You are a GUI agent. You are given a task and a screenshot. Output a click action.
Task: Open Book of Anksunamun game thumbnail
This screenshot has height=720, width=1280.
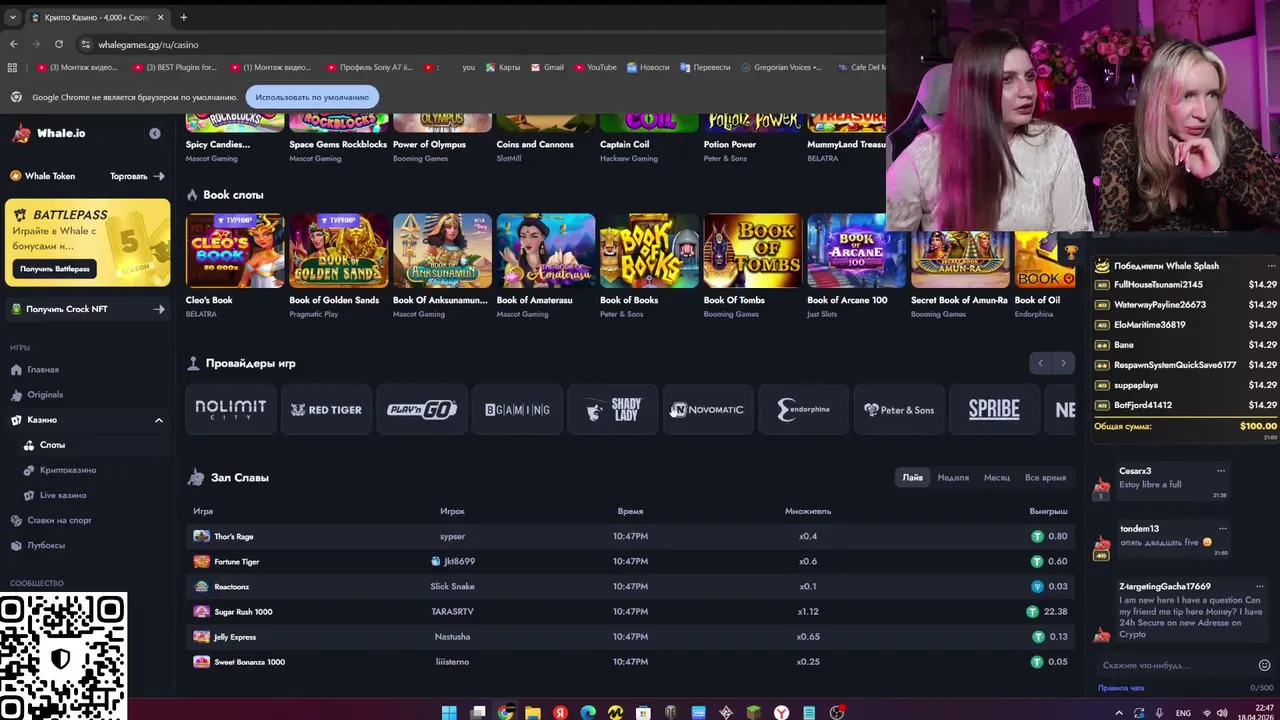coord(442,251)
